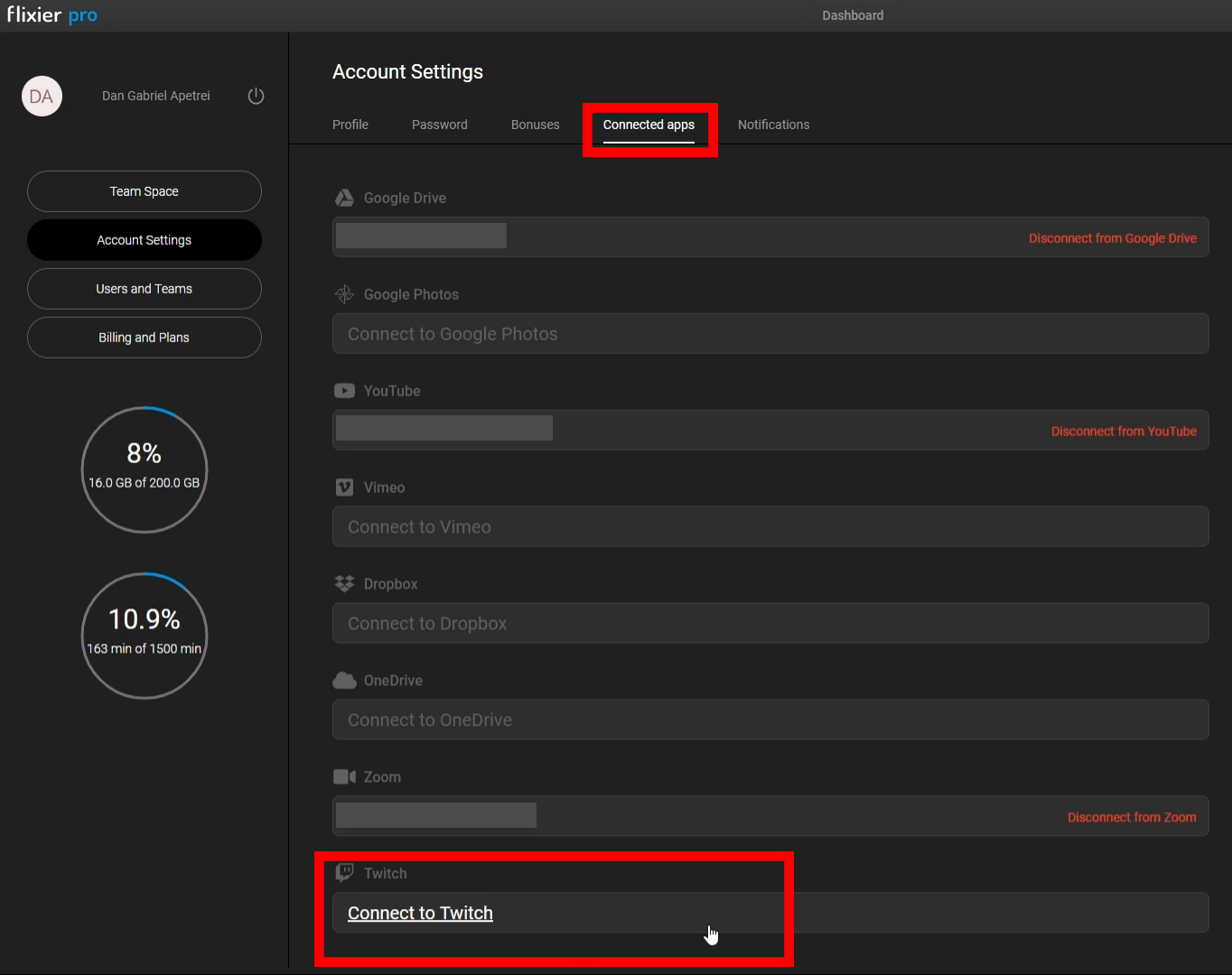Click the Google Photos pinwheel icon
Image resolution: width=1232 pixels, height=975 pixels.
coord(344,294)
